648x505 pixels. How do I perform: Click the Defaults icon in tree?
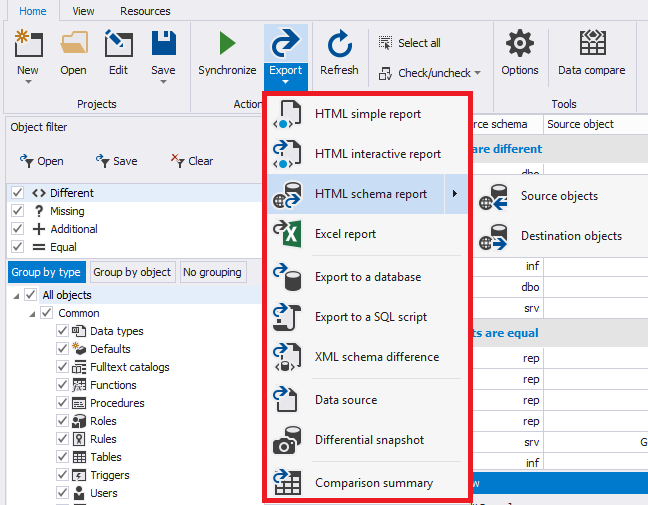point(79,349)
